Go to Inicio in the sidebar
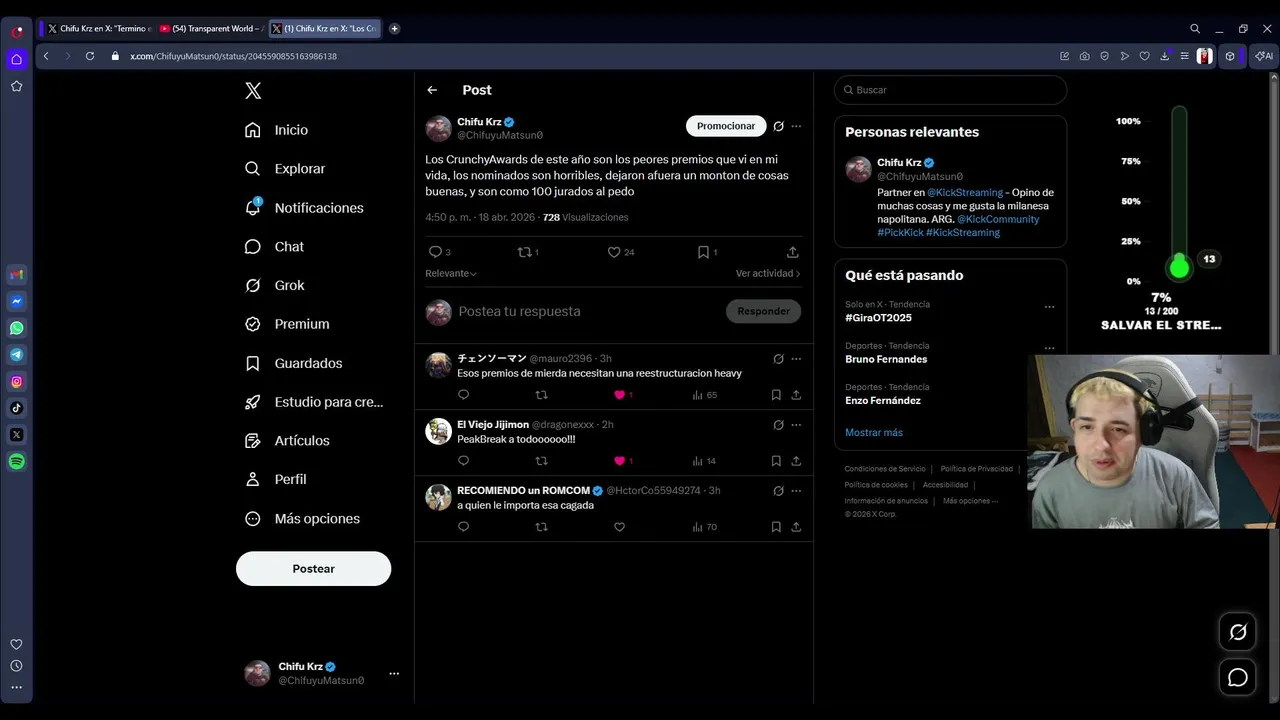The height and width of the screenshot is (720, 1280). coord(277,130)
